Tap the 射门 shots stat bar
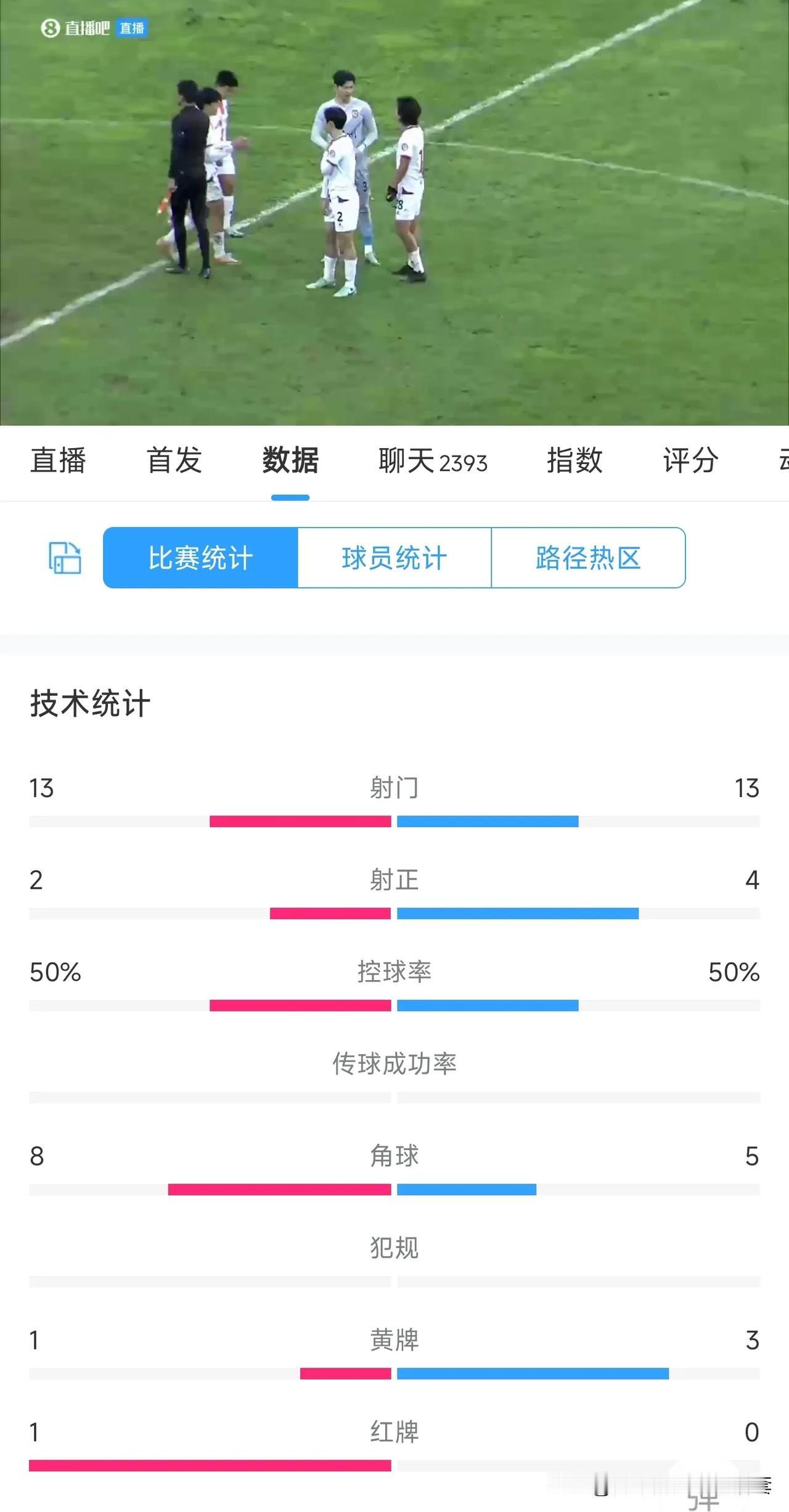The height and width of the screenshot is (1512, 789). tap(394, 821)
